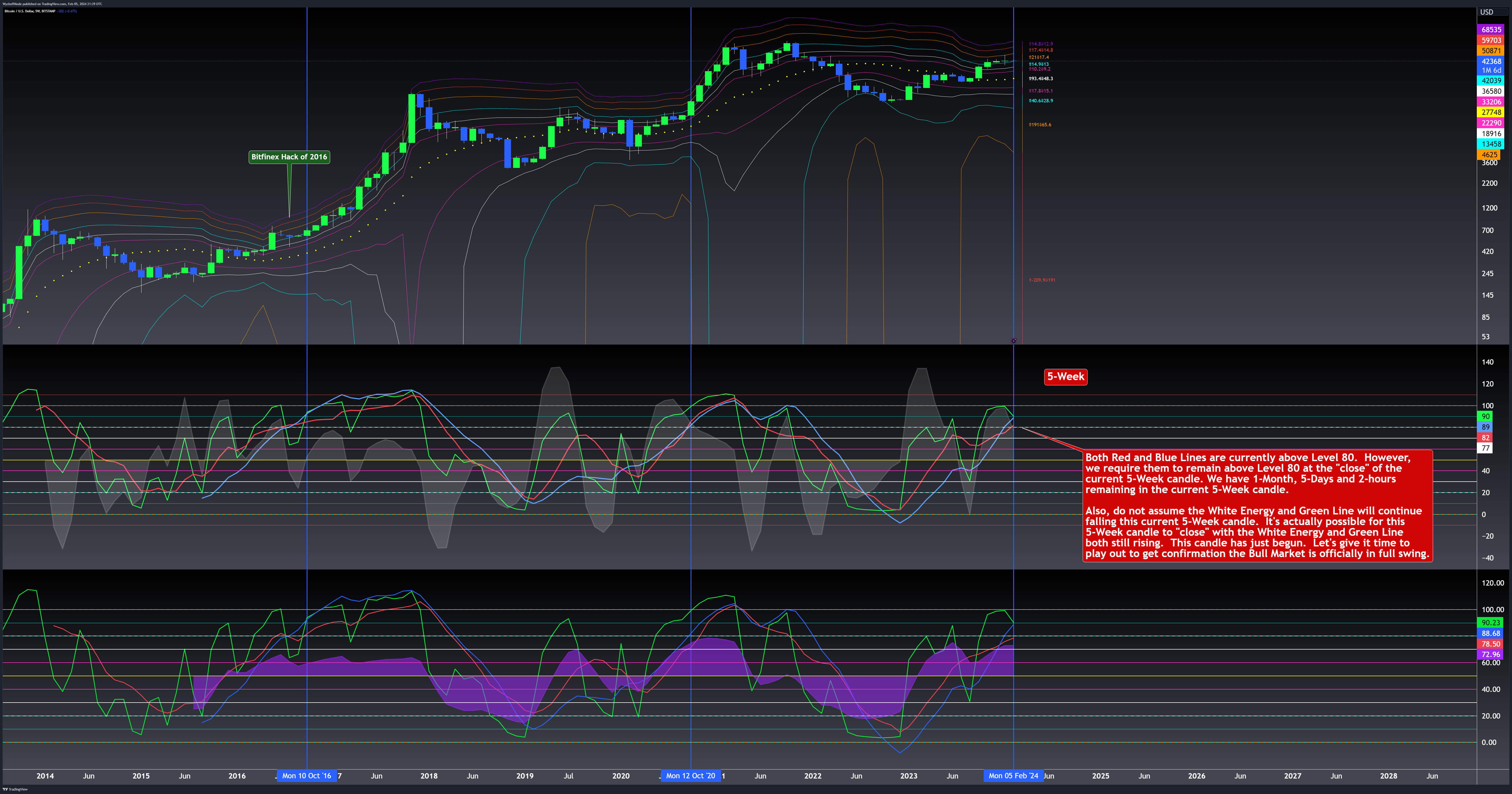The width and height of the screenshot is (1512, 794).
Task: Click the orange ⇑191⇓65.6 band label
Action: 1040,125
